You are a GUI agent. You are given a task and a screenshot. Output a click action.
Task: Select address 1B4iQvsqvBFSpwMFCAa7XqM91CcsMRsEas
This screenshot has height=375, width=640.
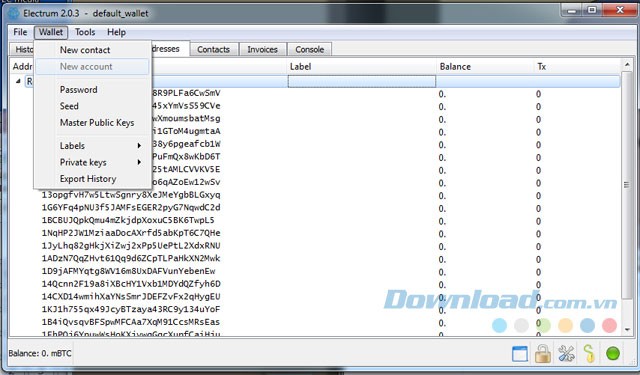pos(131,322)
